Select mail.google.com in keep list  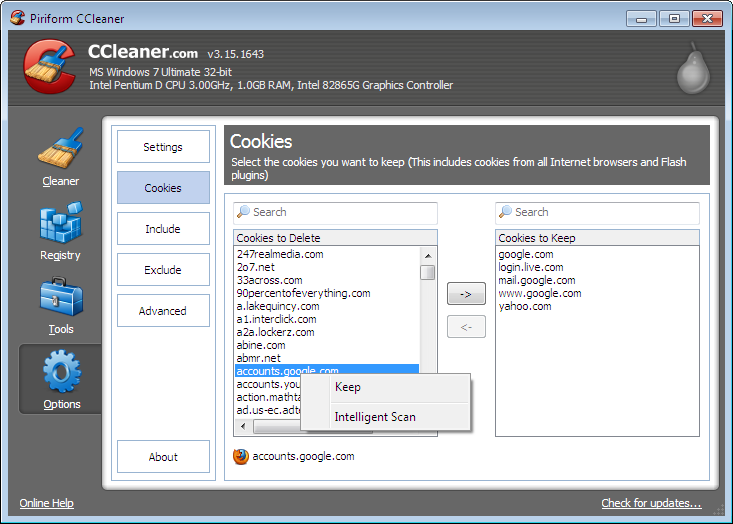537,280
